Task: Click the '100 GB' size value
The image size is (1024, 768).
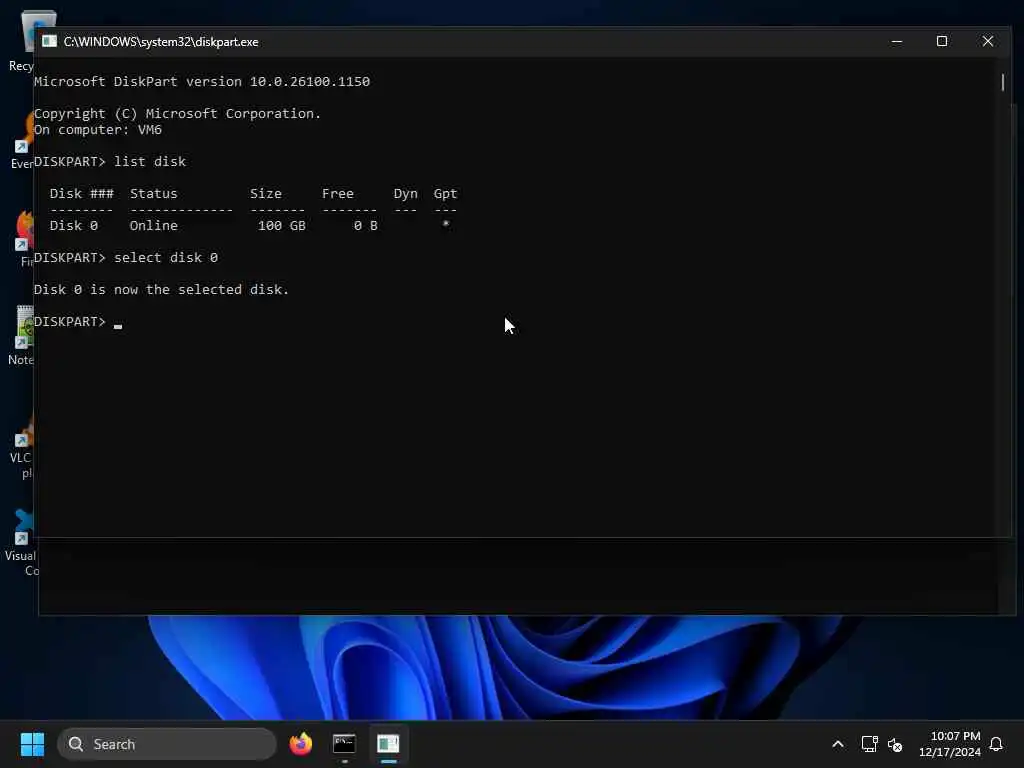Action: pos(281,225)
